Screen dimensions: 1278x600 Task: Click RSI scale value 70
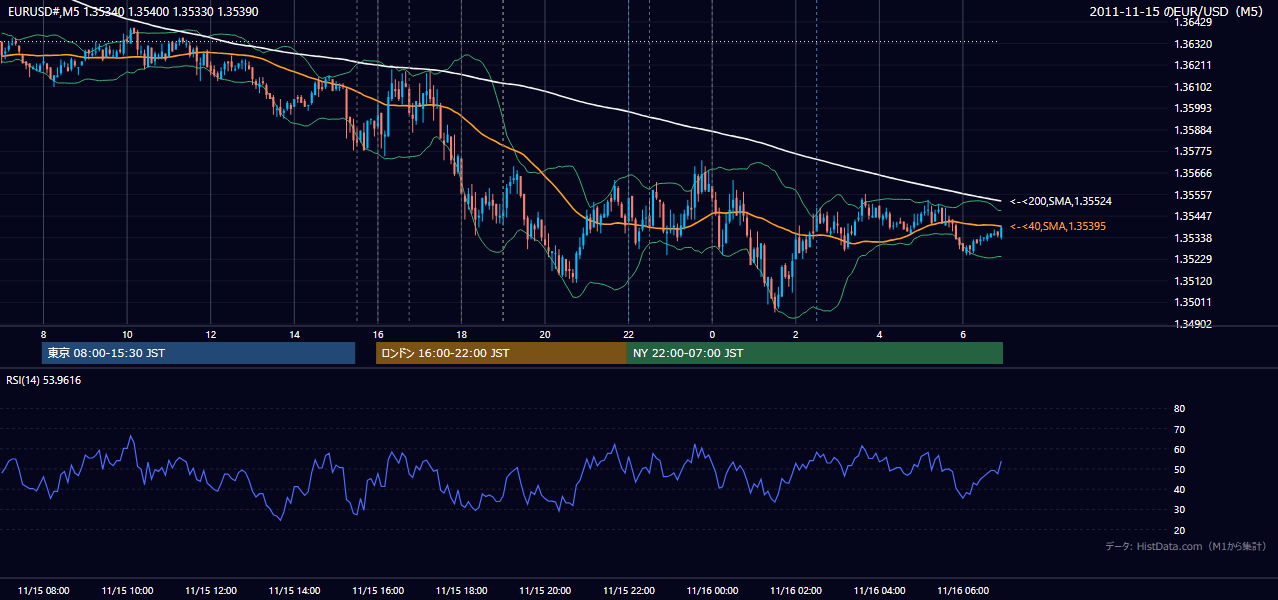1179,429
